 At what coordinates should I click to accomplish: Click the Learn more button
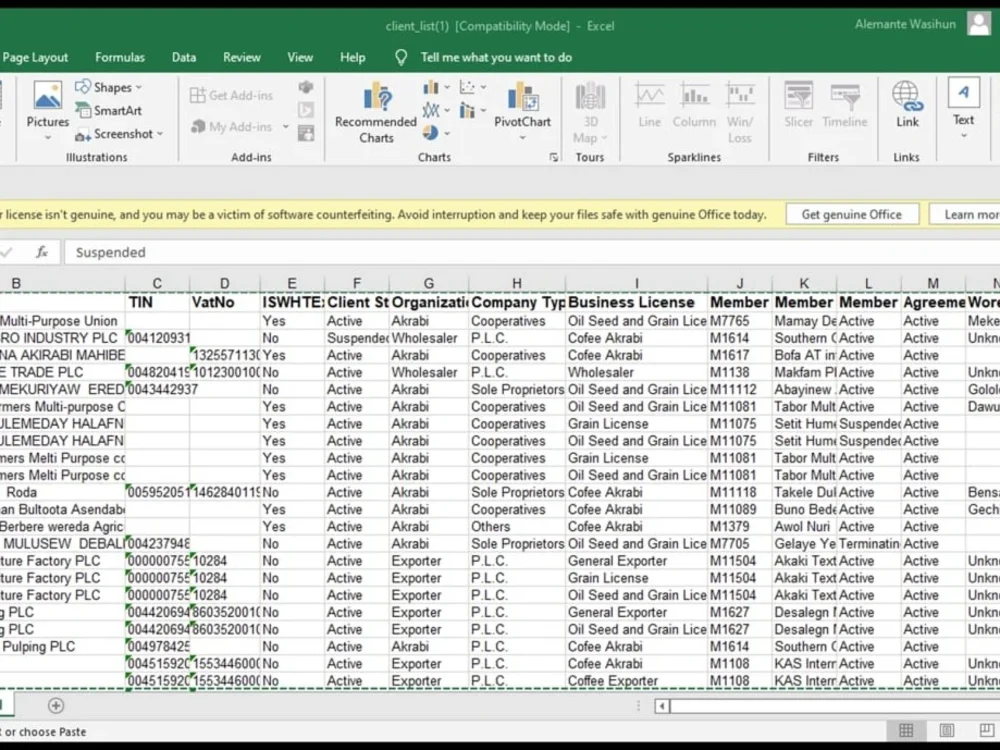965,214
